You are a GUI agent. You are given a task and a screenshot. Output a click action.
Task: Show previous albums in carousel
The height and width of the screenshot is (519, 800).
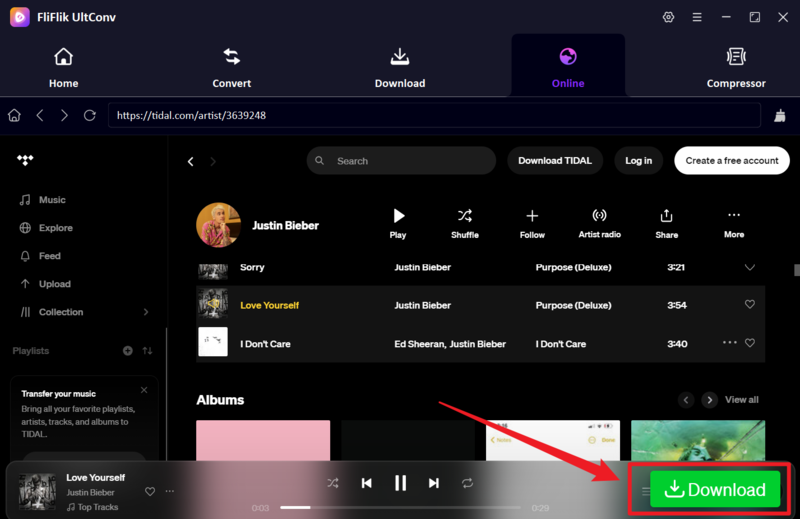[686, 400]
